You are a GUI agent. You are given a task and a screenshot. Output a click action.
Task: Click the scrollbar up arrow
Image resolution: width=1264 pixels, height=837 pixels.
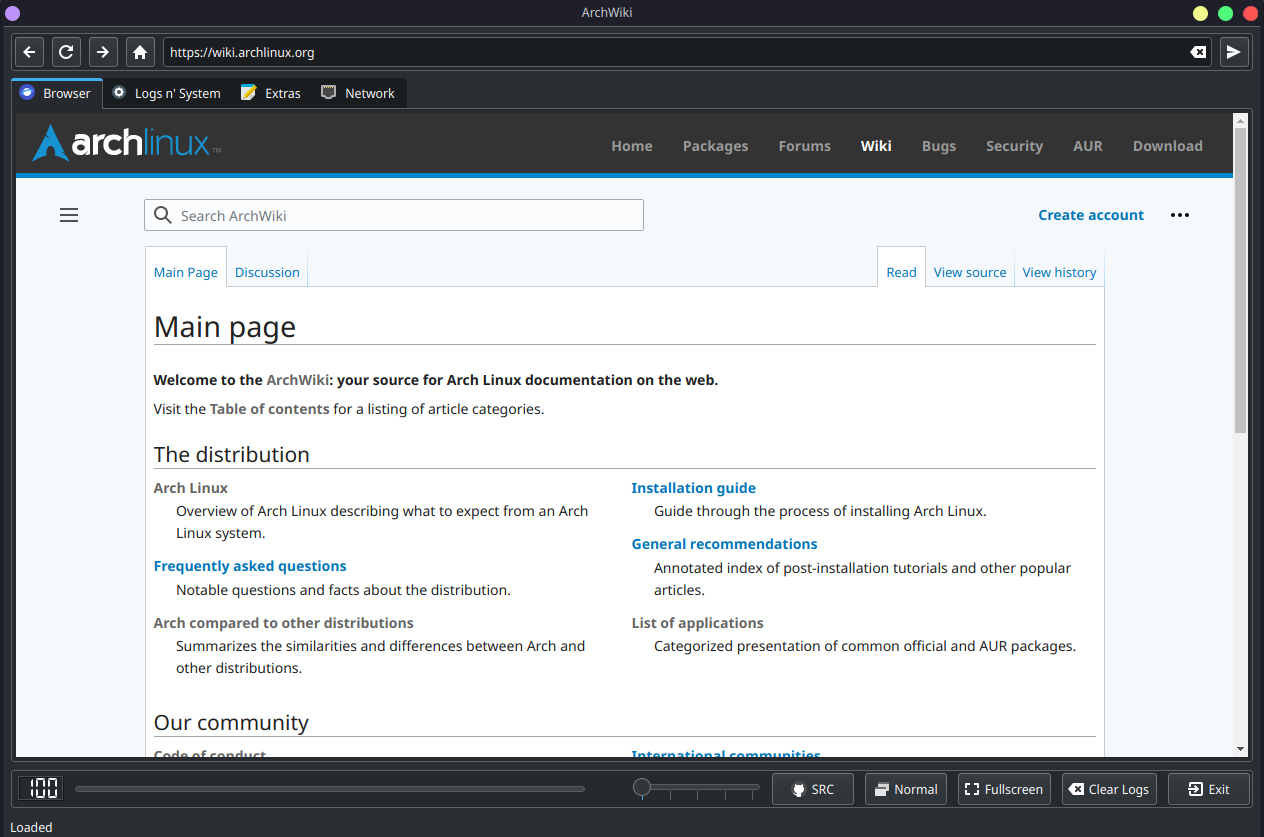coord(1240,119)
